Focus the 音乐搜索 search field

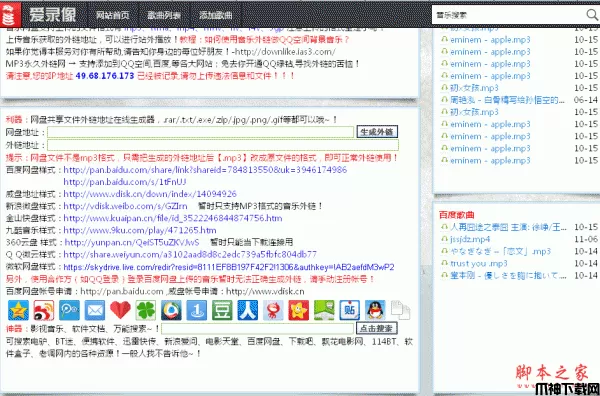[x=509, y=15]
